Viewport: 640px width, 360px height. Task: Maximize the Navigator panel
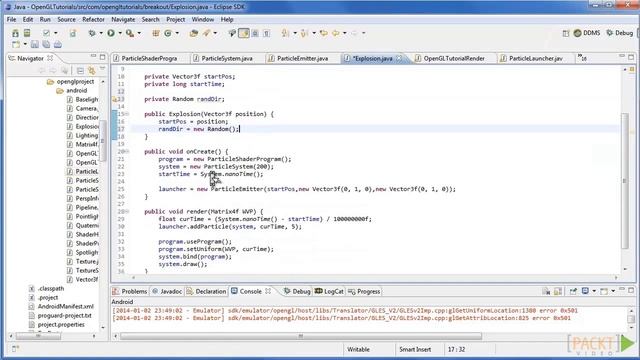(102, 57)
